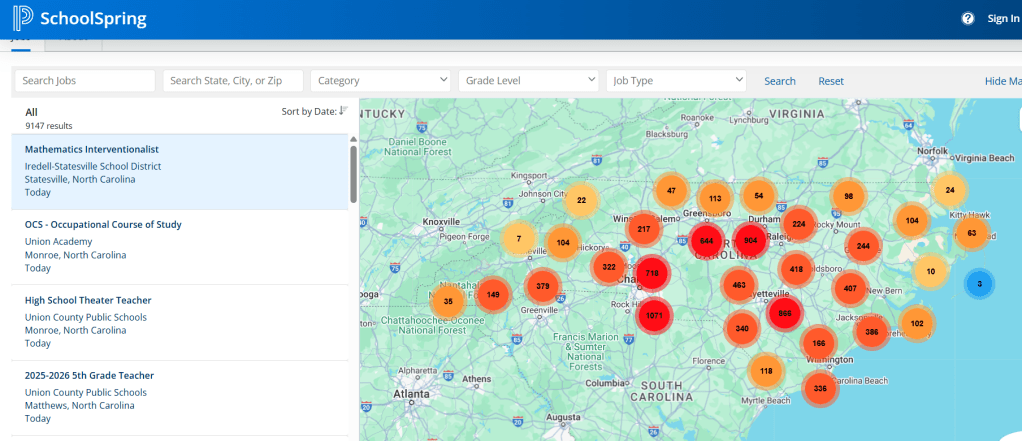The image size is (1022, 441).
Task: Click the sort by date descending arrow
Action: (343, 111)
